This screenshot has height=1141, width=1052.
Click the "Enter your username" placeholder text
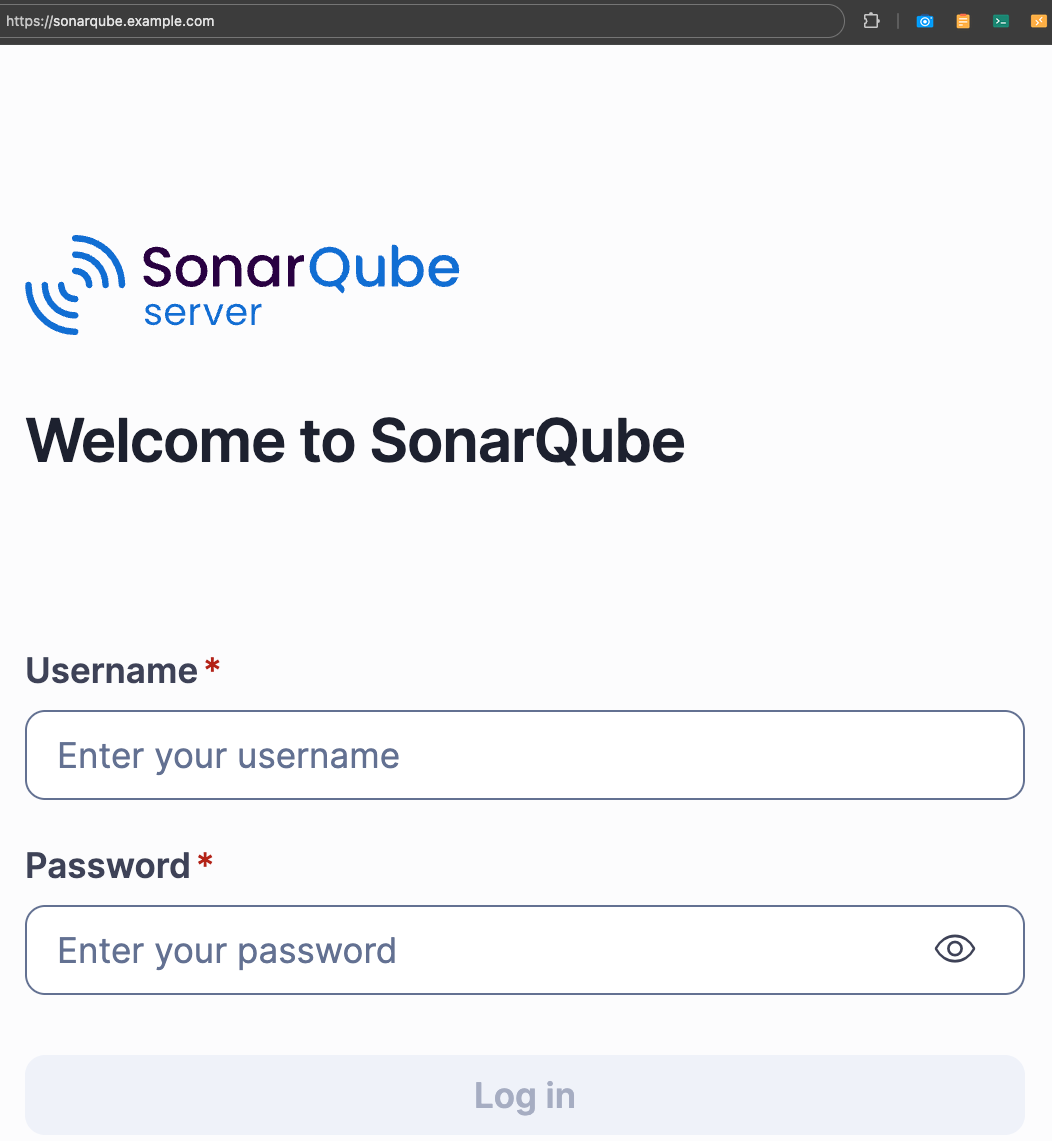click(x=229, y=755)
